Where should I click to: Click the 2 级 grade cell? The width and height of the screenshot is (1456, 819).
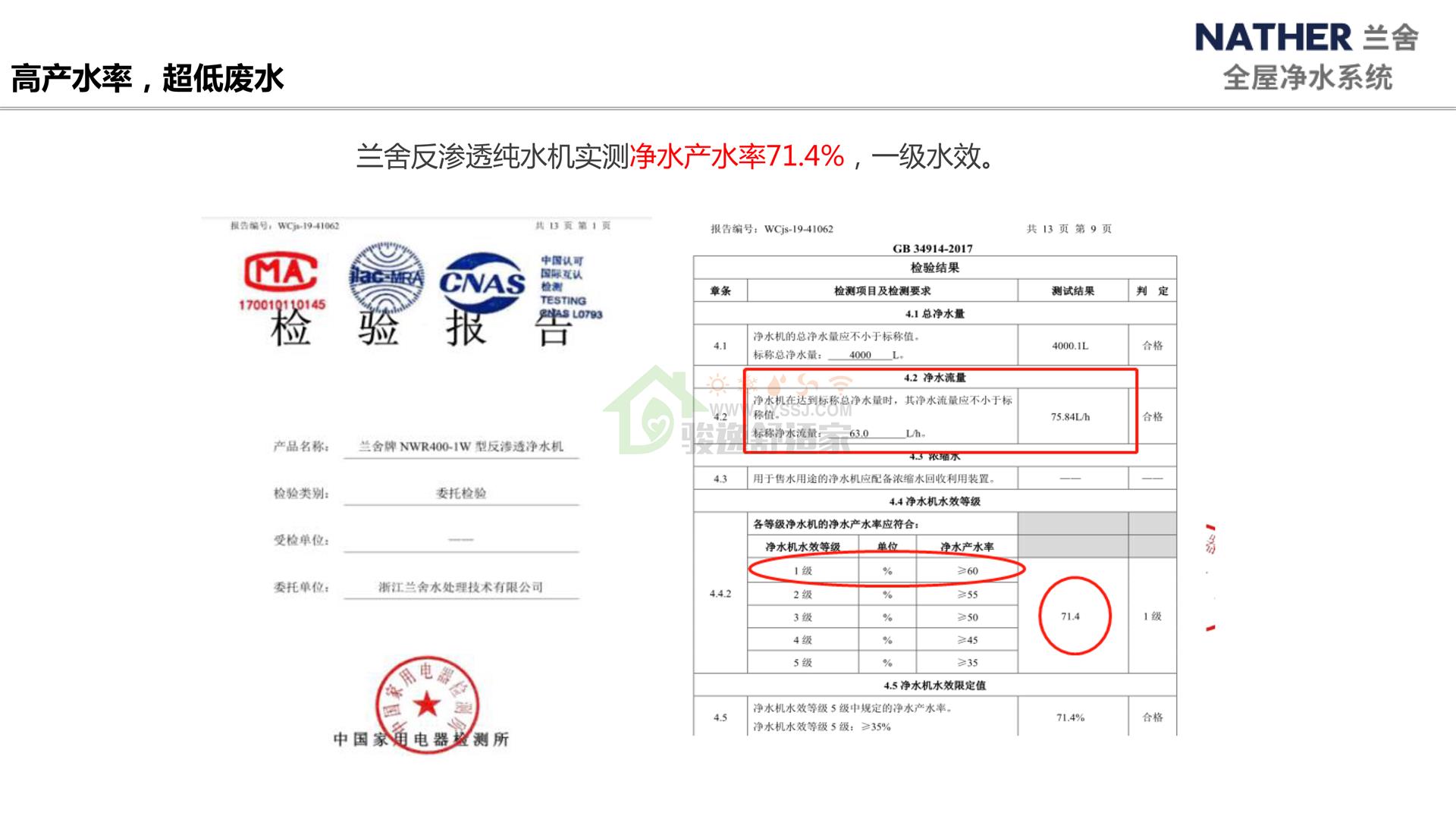pos(803,595)
